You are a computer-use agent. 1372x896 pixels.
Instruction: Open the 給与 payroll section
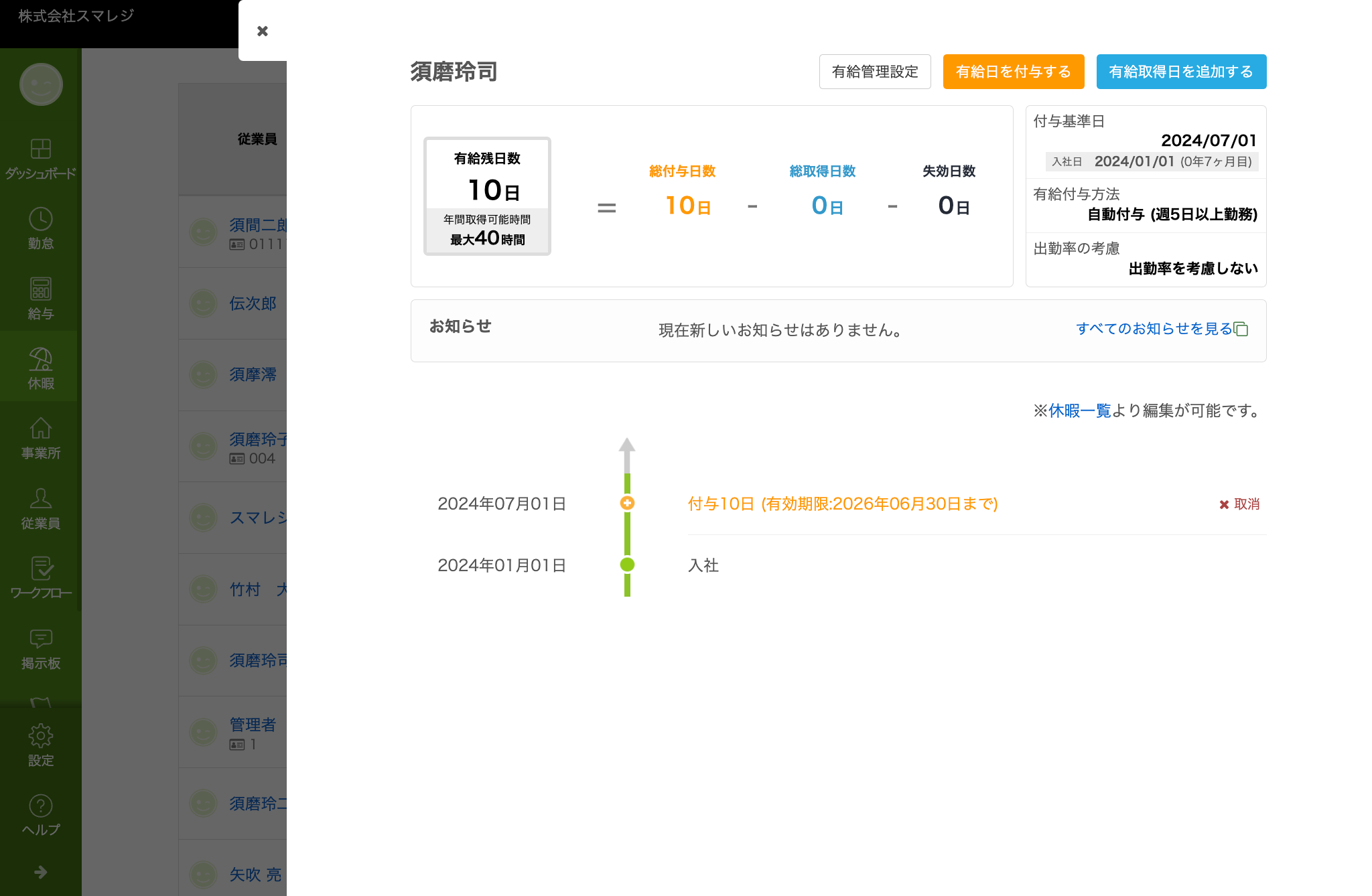point(41,299)
